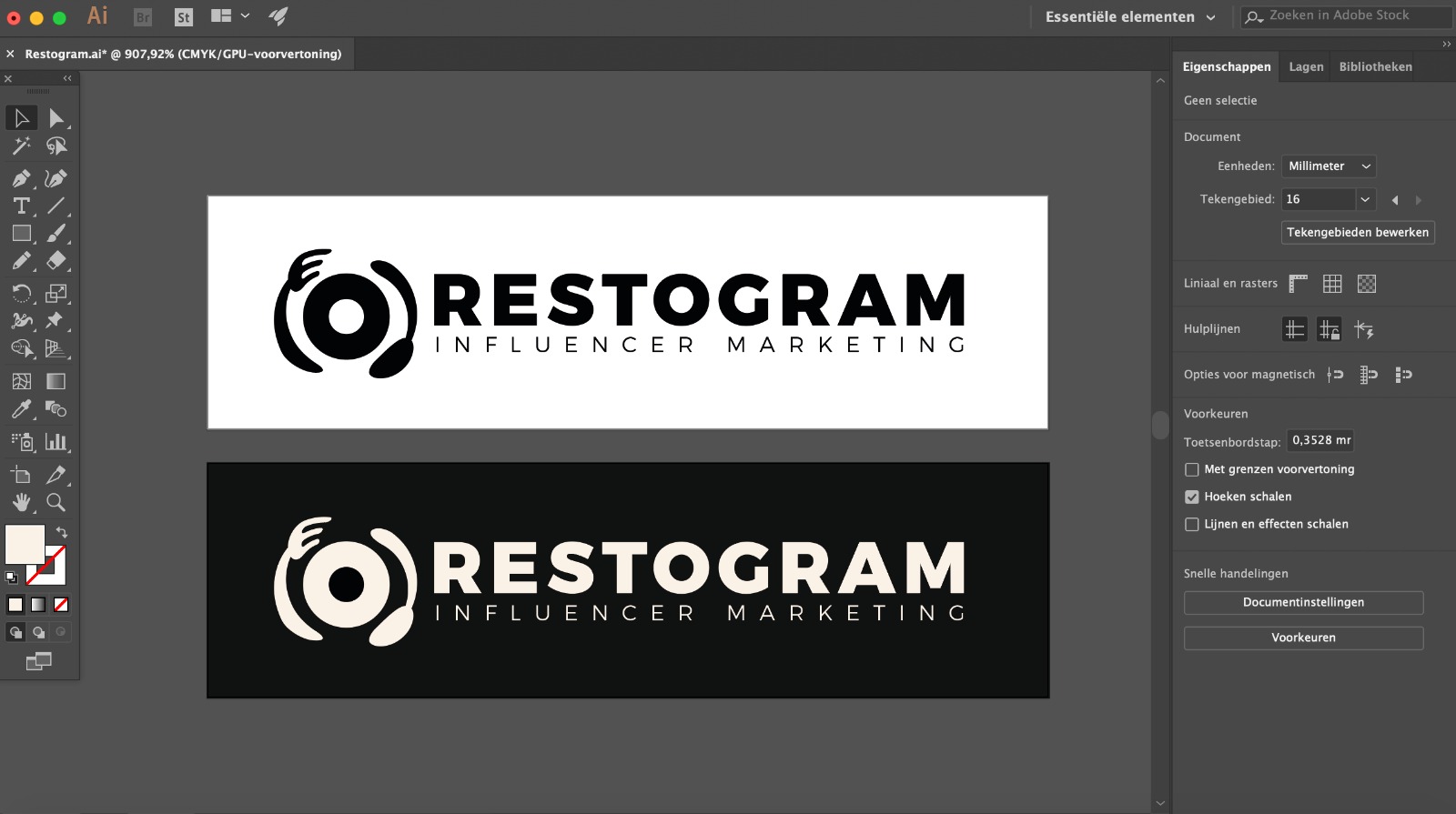Uncheck Hoeken schalen checkbox
Viewport: 1456px width, 814px height.
(x=1192, y=497)
